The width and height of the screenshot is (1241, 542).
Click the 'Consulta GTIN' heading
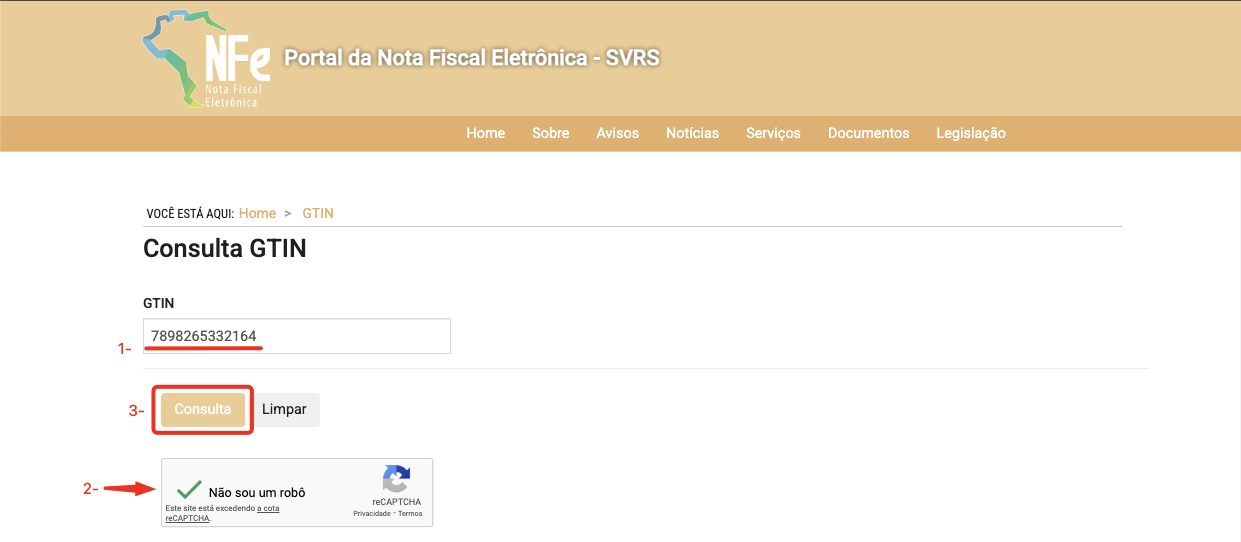[225, 249]
